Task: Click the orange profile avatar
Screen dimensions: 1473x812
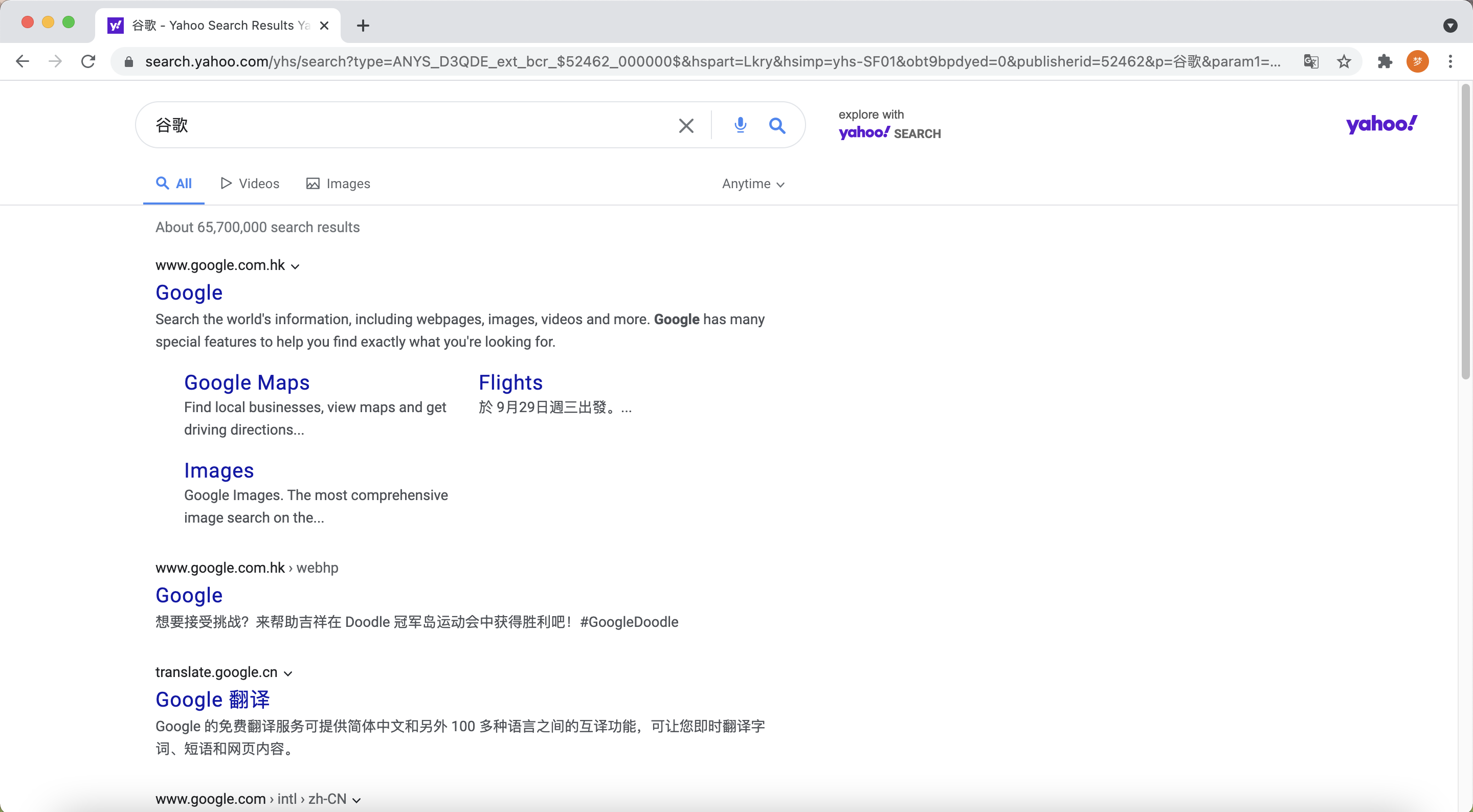Action: (1418, 61)
